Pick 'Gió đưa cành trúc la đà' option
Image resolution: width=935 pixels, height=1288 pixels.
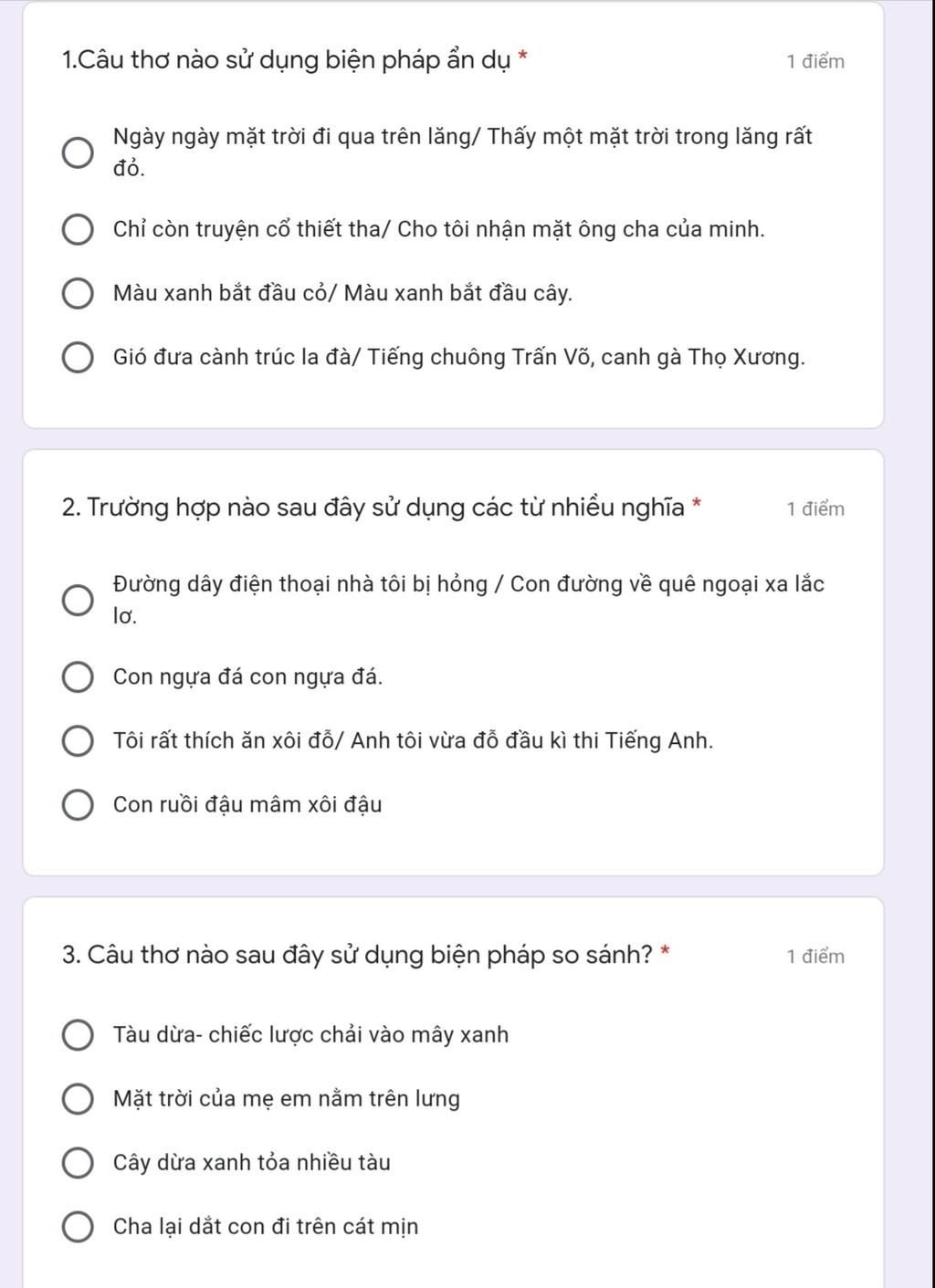(x=77, y=358)
